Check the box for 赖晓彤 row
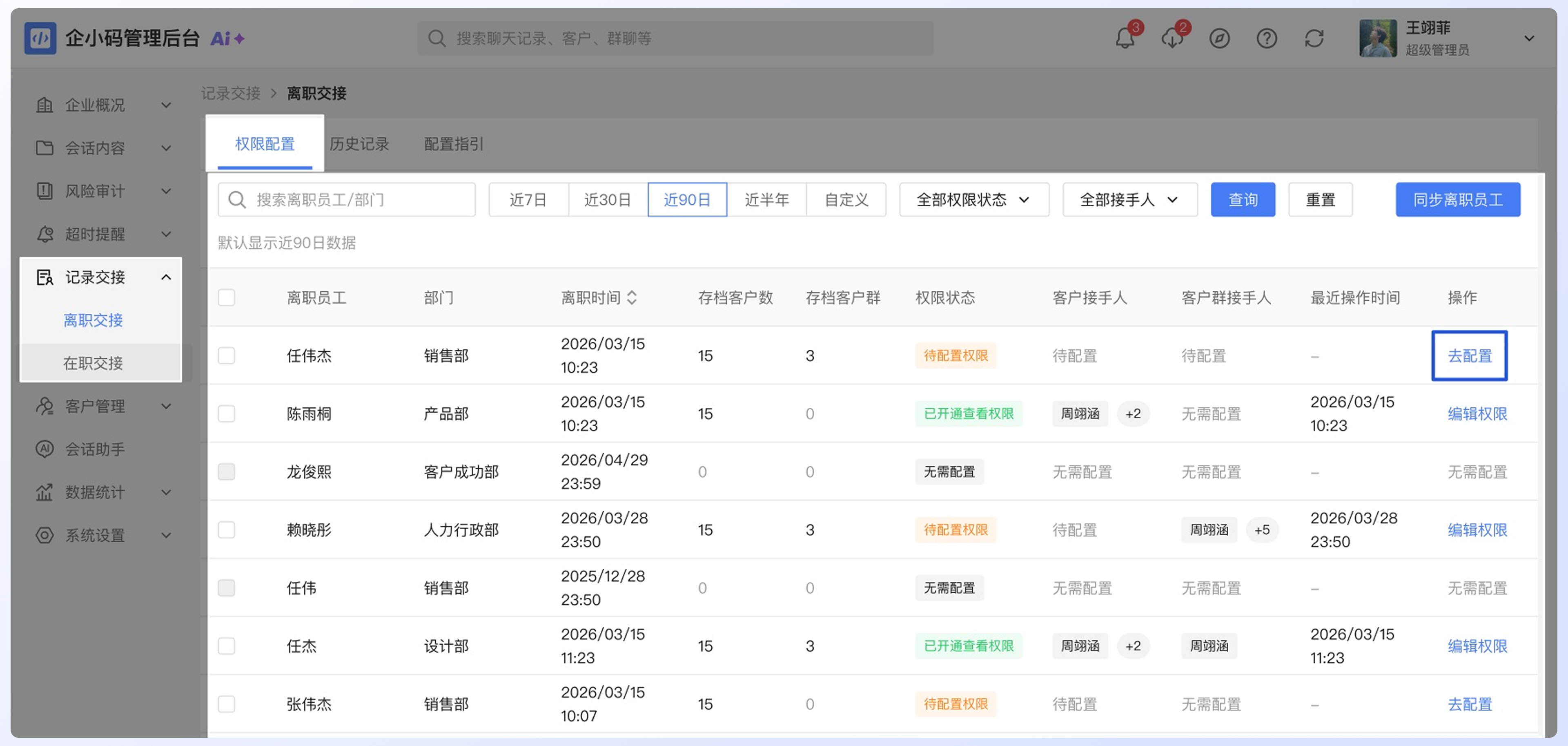The height and width of the screenshot is (746, 1568). (227, 530)
